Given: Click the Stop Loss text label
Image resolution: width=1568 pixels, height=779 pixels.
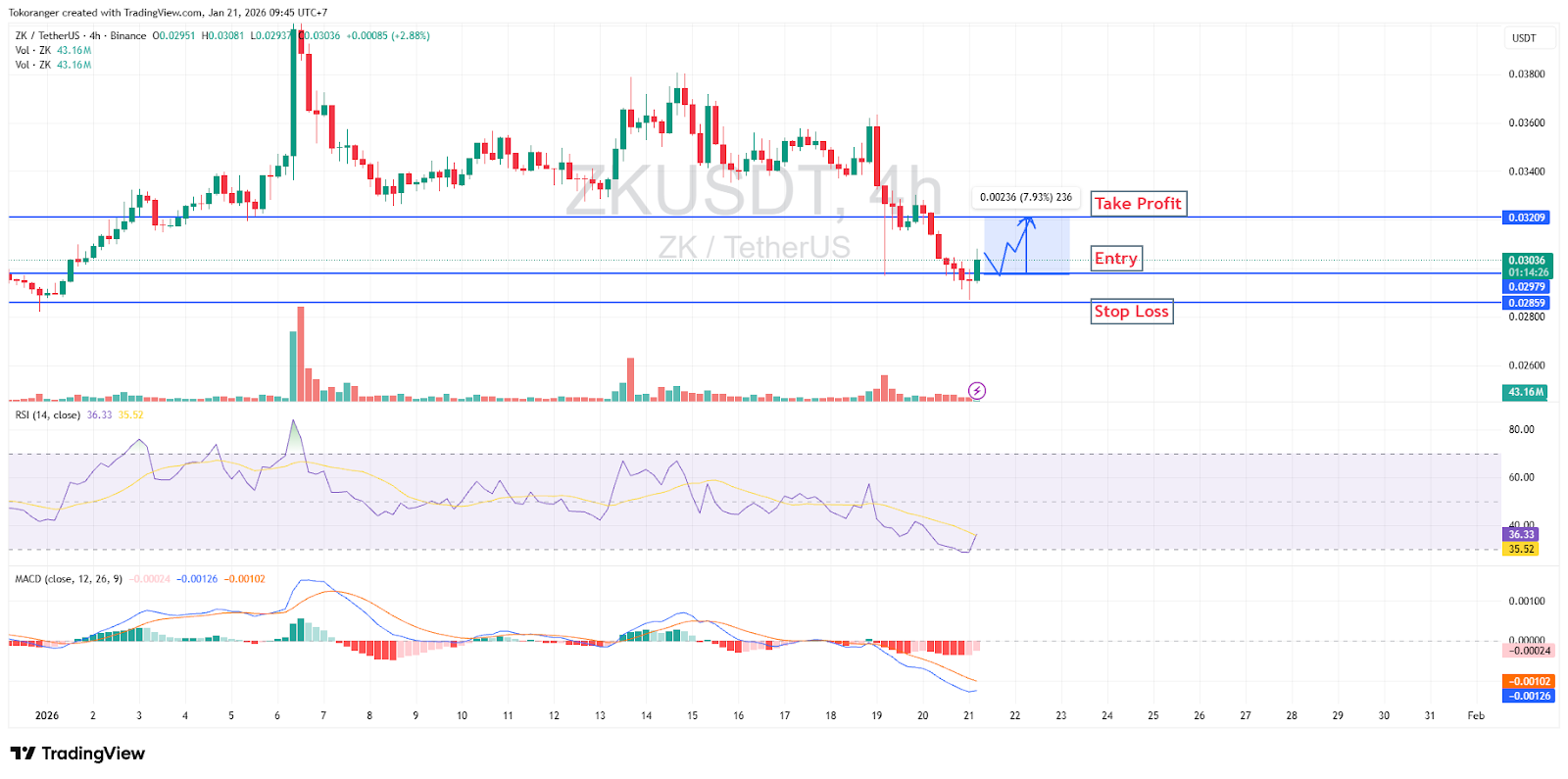Looking at the screenshot, I should coord(1131,312).
